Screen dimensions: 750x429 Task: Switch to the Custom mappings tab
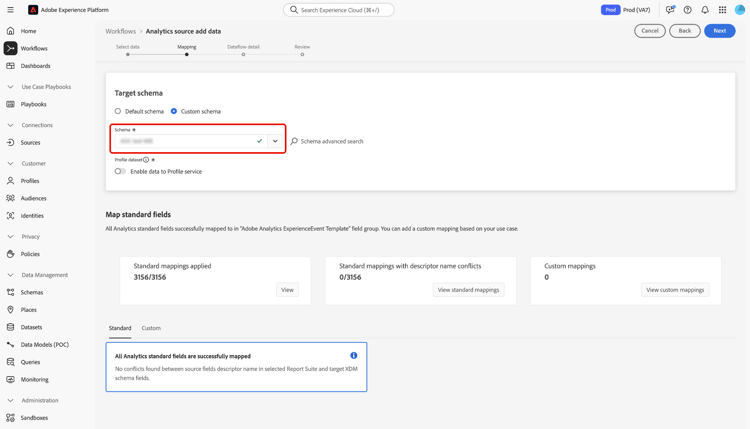[151, 328]
